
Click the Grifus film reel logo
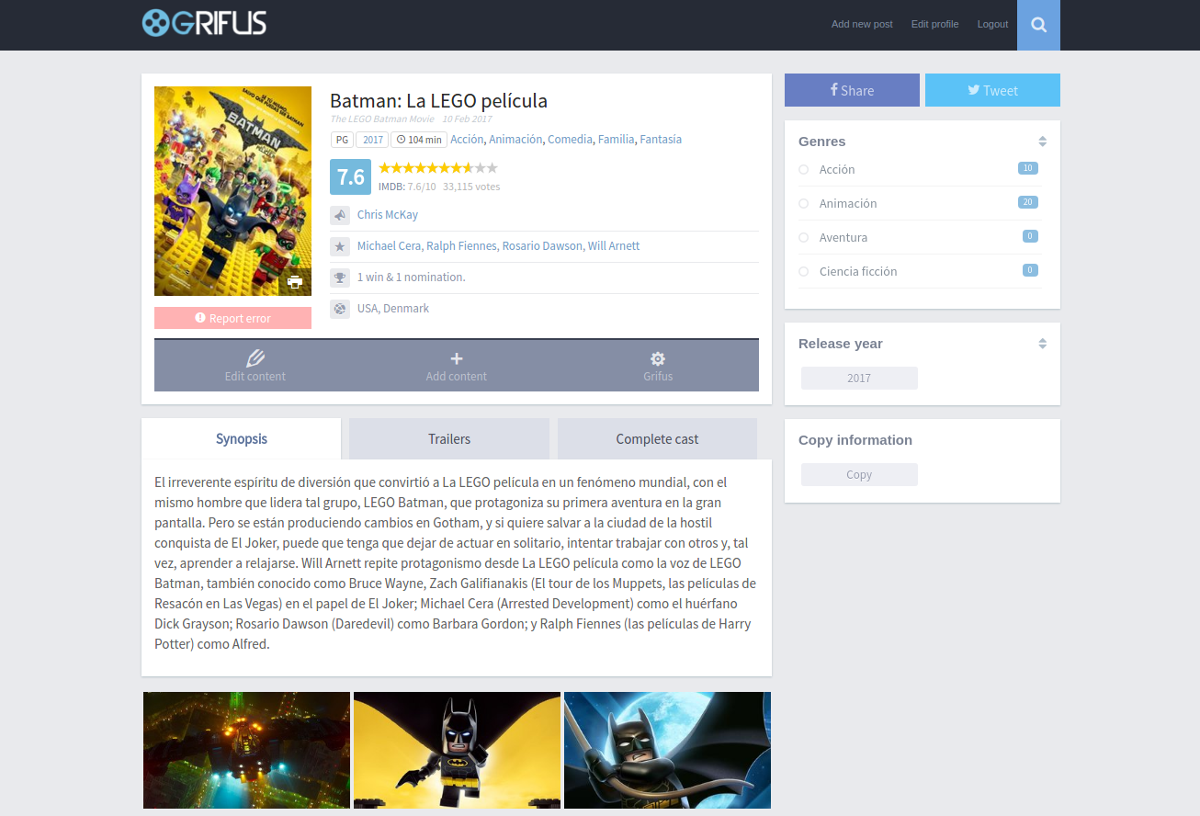pyautogui.click(x=204, y=22)
